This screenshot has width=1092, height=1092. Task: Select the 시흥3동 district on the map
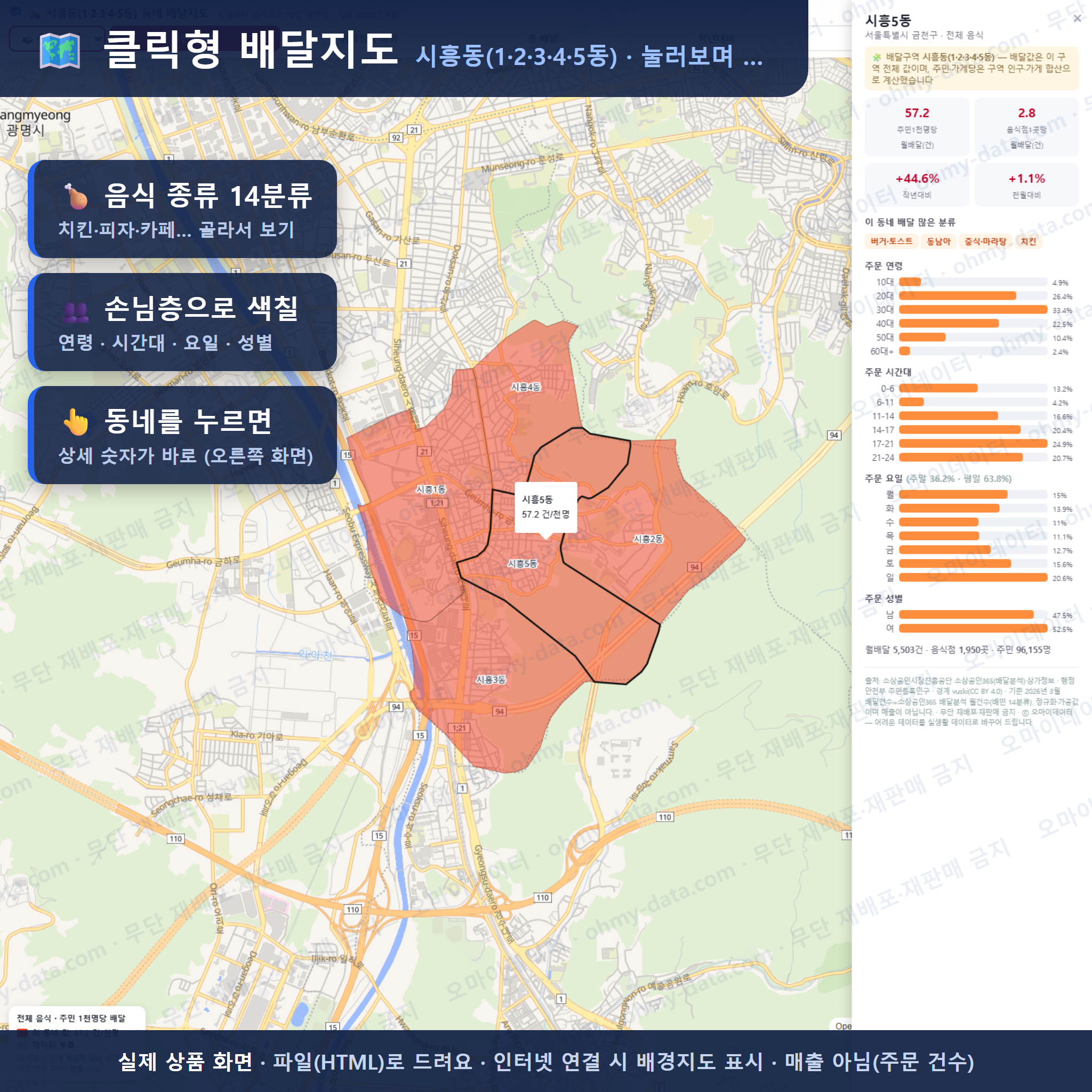click(491, 680)
